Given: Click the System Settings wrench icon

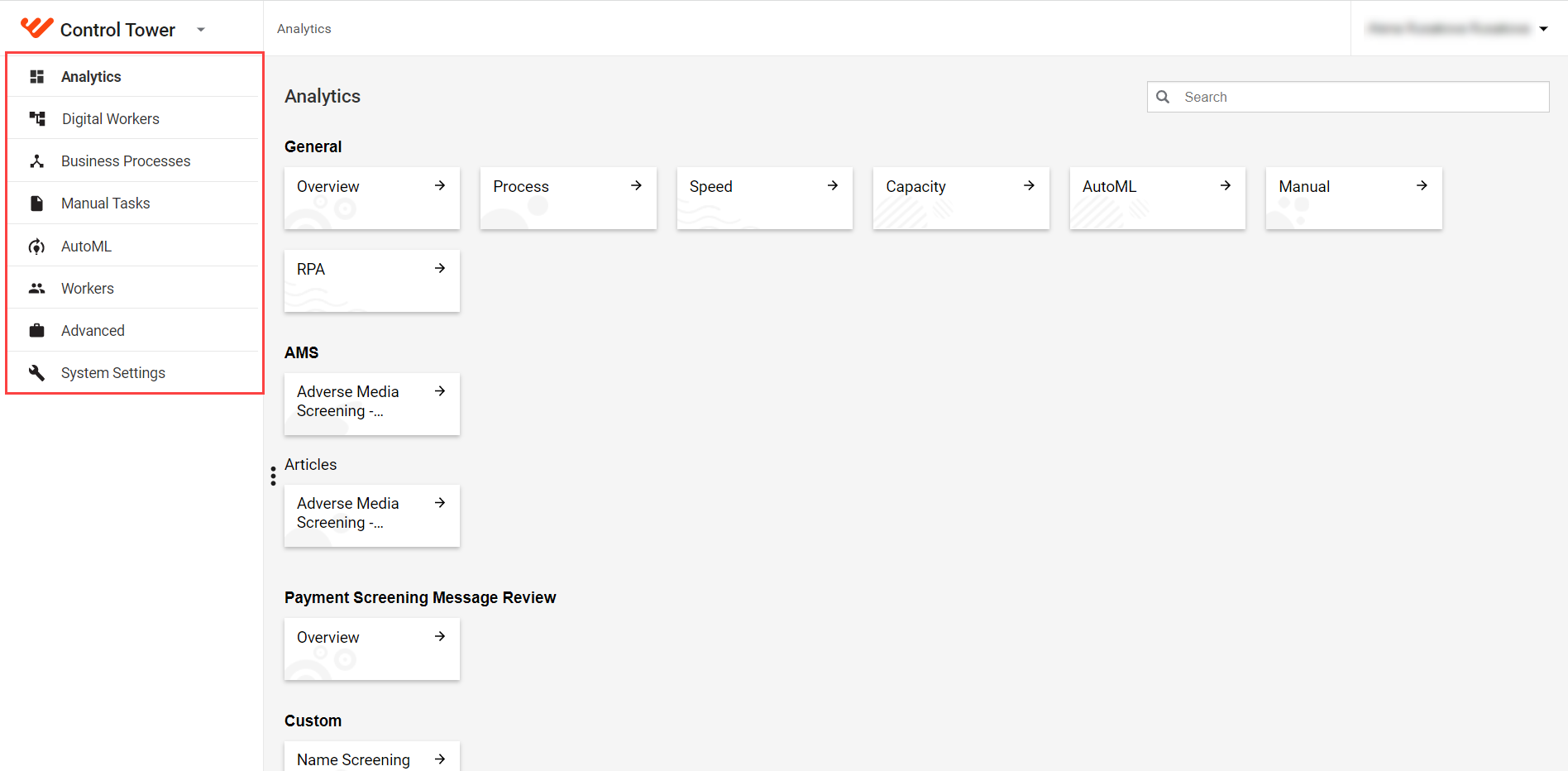Looking at the screenshot, I should pyautogui.click(x=36, y=373).
